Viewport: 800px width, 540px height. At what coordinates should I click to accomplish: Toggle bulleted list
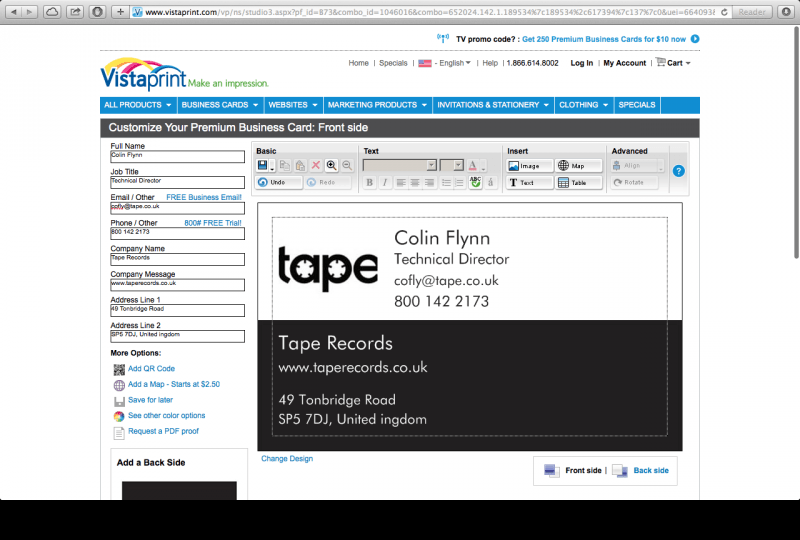[446, 182]
